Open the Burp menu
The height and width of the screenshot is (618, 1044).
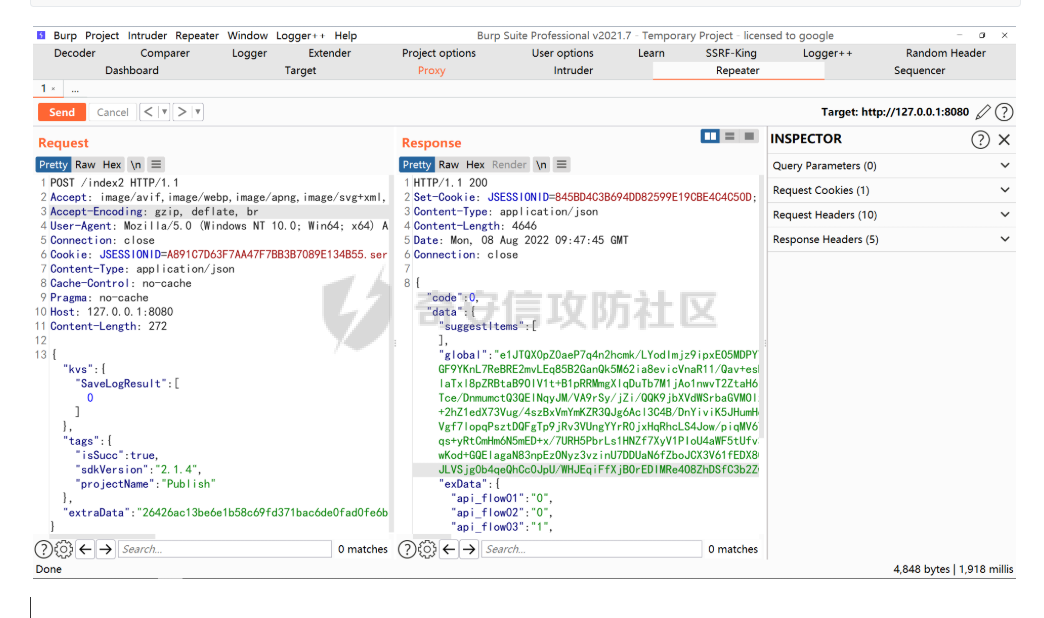tap(65, 35)
